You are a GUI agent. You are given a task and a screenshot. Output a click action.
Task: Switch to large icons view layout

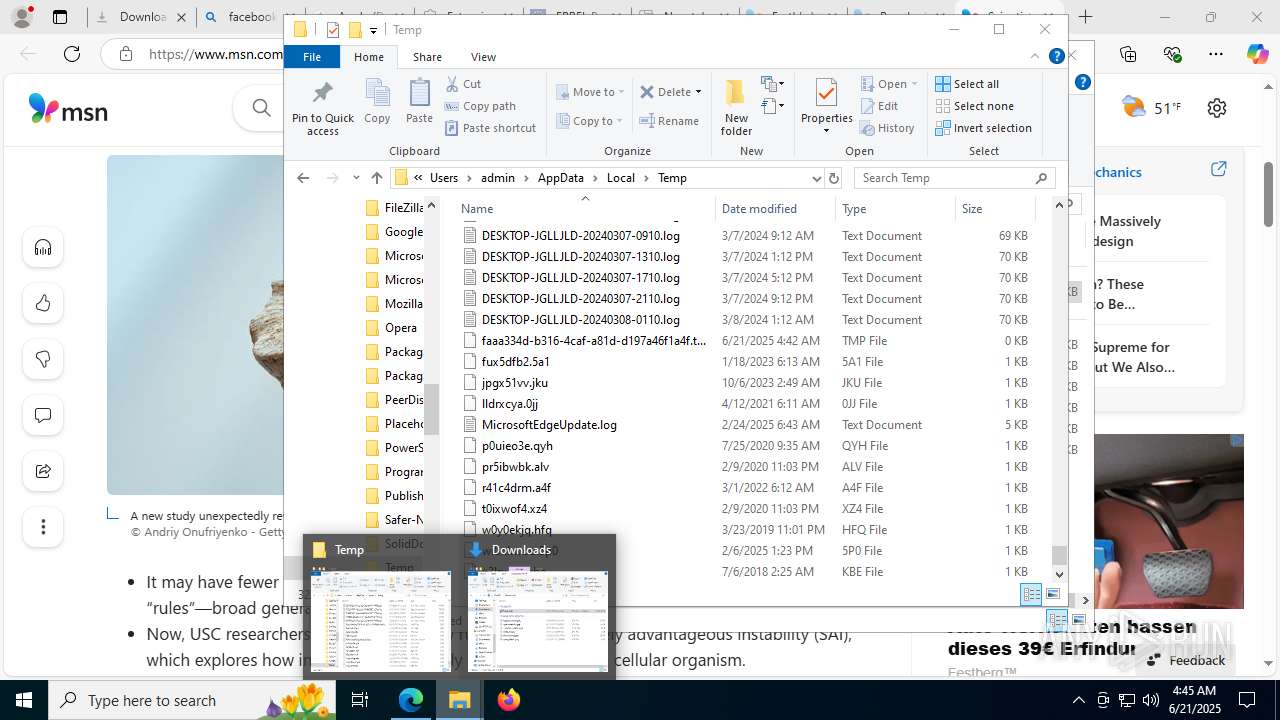1052,594
